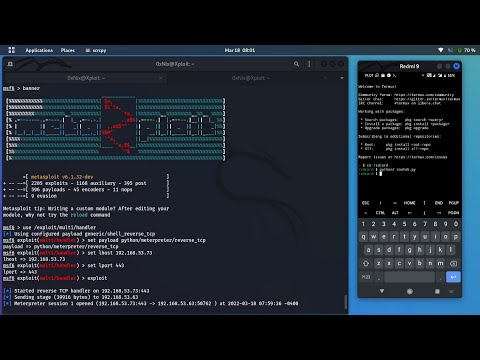This screenshot has height=360, width=480.
Task: Click the terminal search magnifier icon
Action: click(296, 64)
